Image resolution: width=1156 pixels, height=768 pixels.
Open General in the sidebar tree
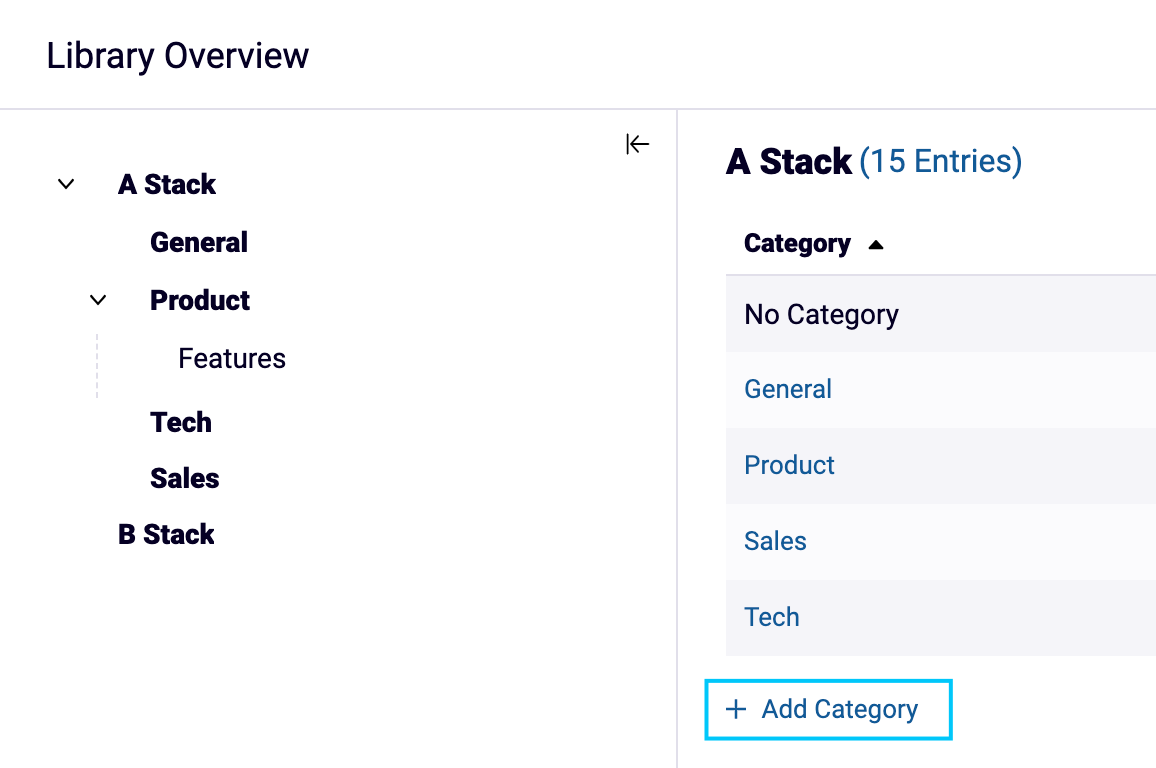click(x=199, y=242)
